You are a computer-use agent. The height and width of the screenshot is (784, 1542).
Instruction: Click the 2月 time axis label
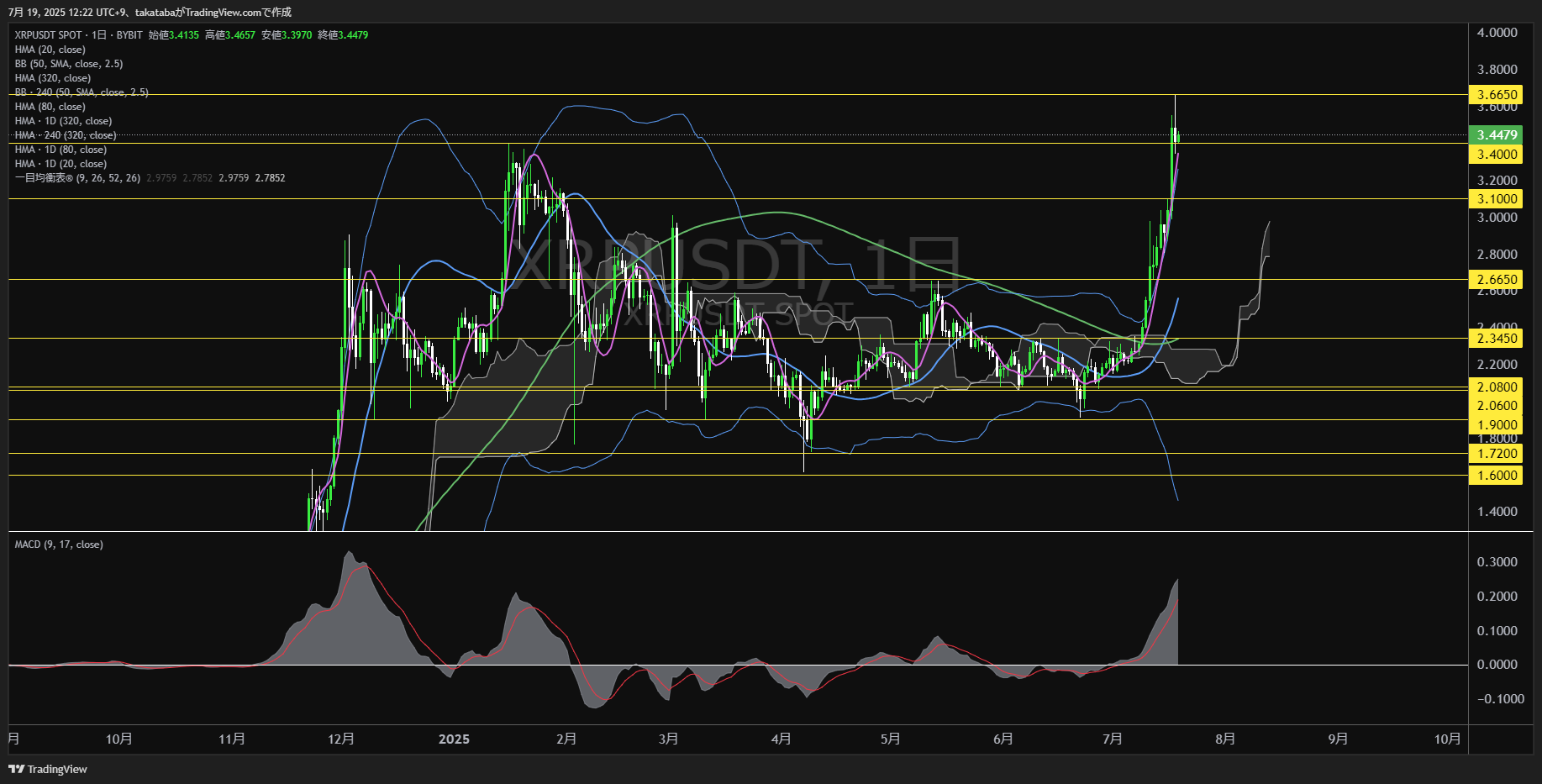pos(566,739)
